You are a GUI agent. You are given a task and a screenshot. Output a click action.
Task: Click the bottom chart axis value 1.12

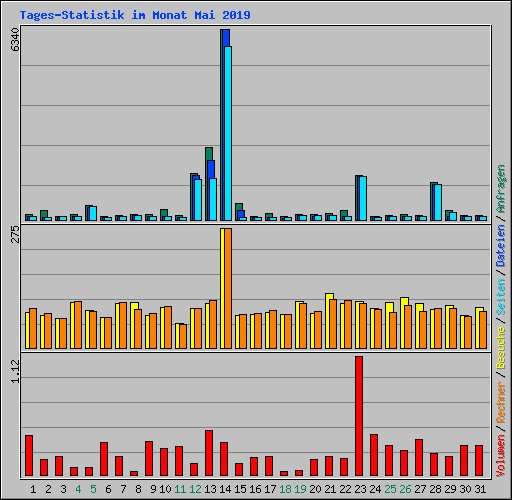[x=15, y=371]
